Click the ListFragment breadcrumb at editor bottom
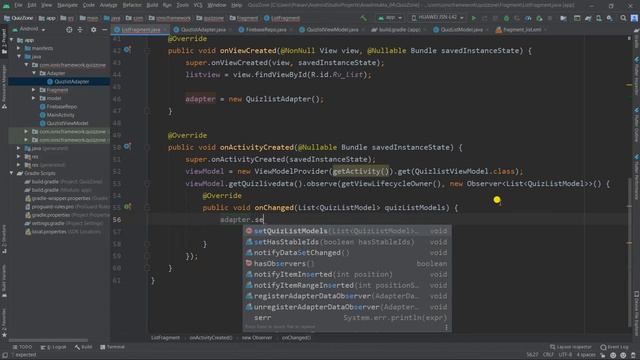 (165, 338)
